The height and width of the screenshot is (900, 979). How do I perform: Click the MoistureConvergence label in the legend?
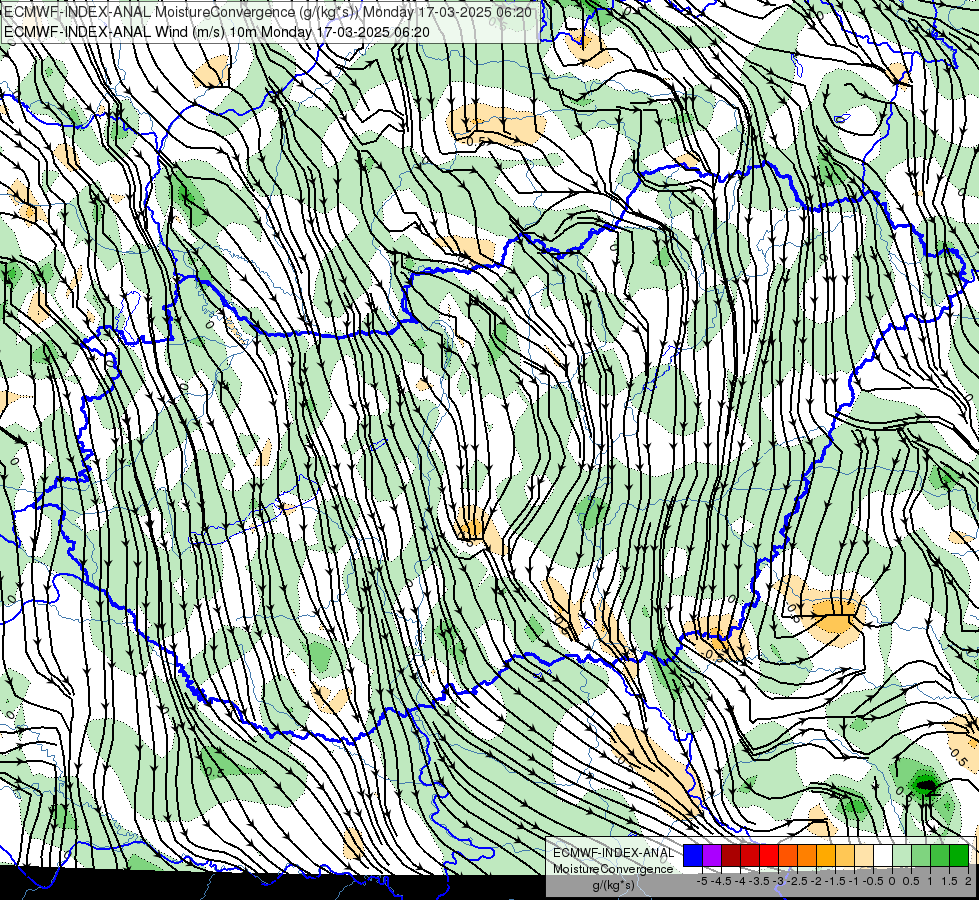point(613,869)
